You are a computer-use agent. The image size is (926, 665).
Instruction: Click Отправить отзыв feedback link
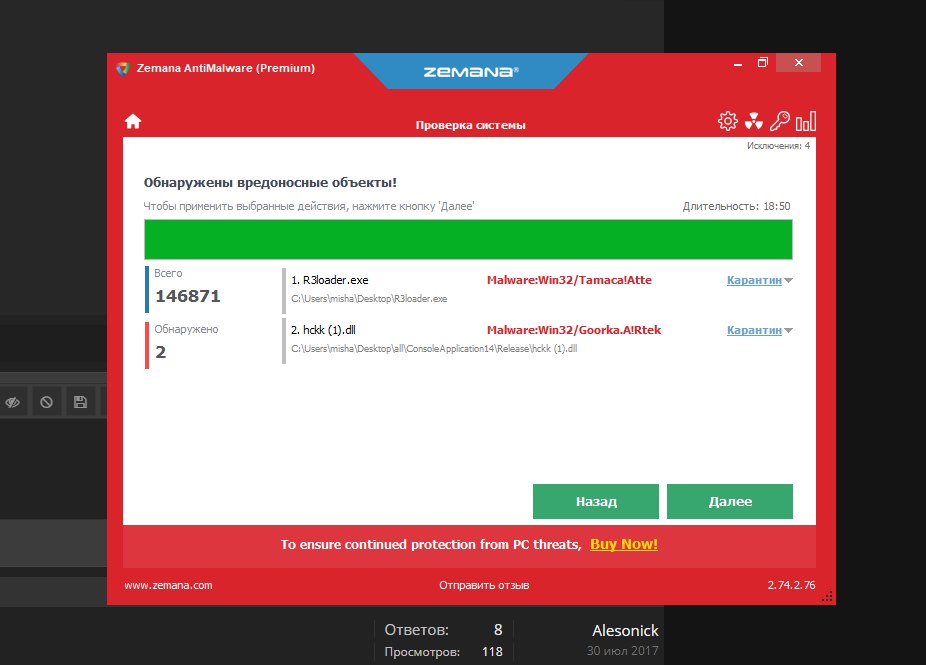[x=484, y=585]
